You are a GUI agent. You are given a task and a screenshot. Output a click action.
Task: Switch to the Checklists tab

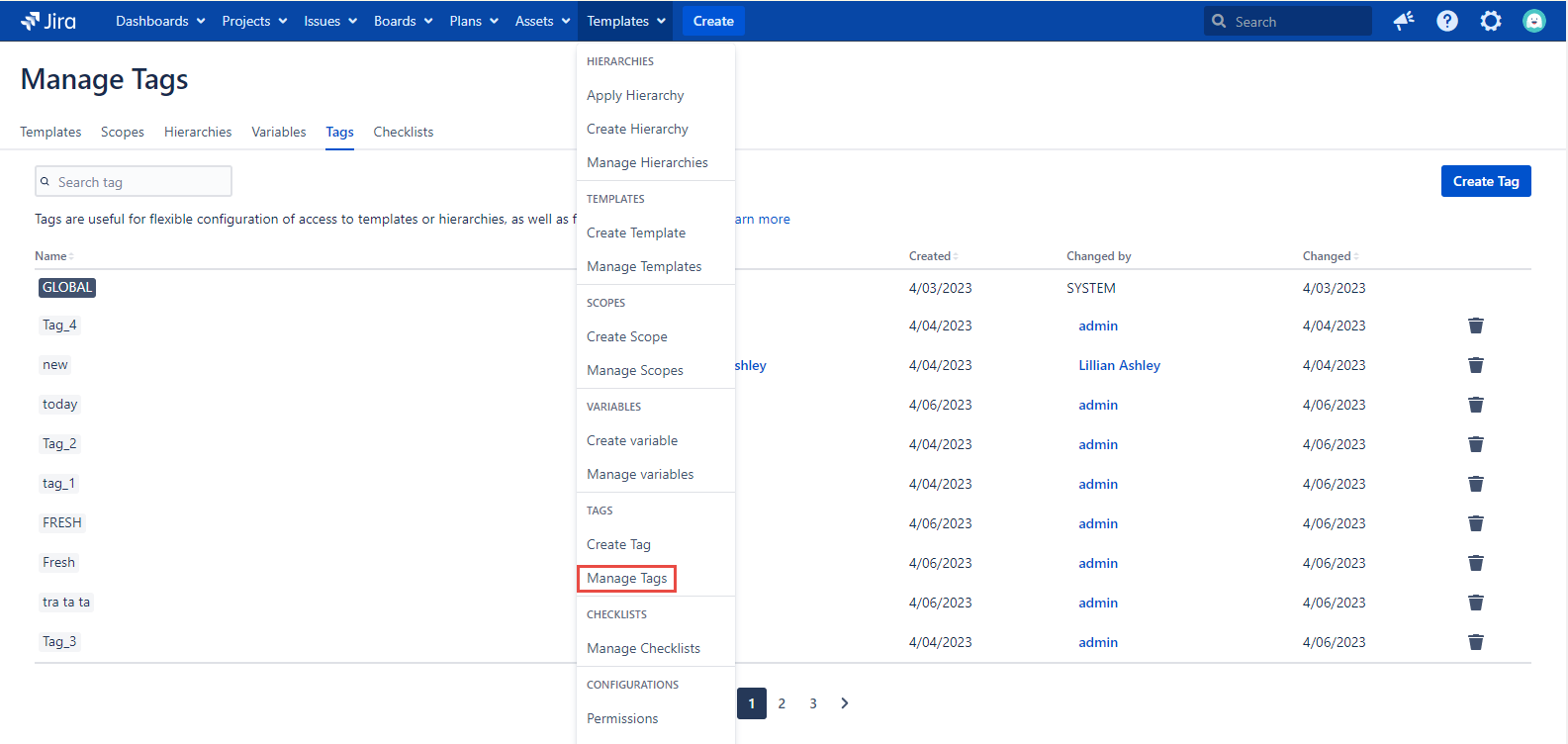pos(403,132)
